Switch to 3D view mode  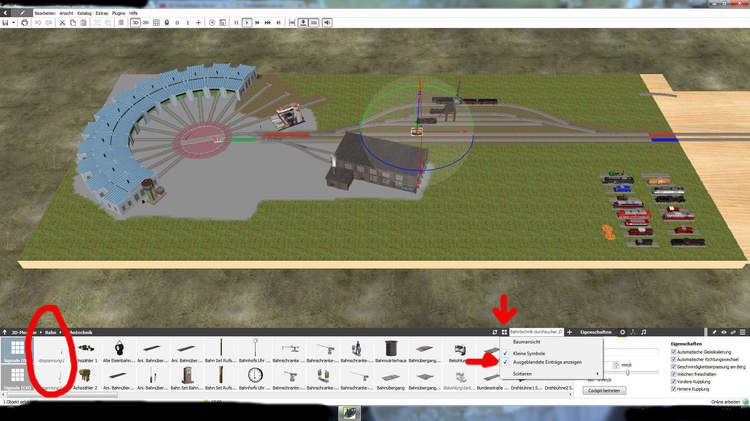pyautogui.click(x=135, y=22)
